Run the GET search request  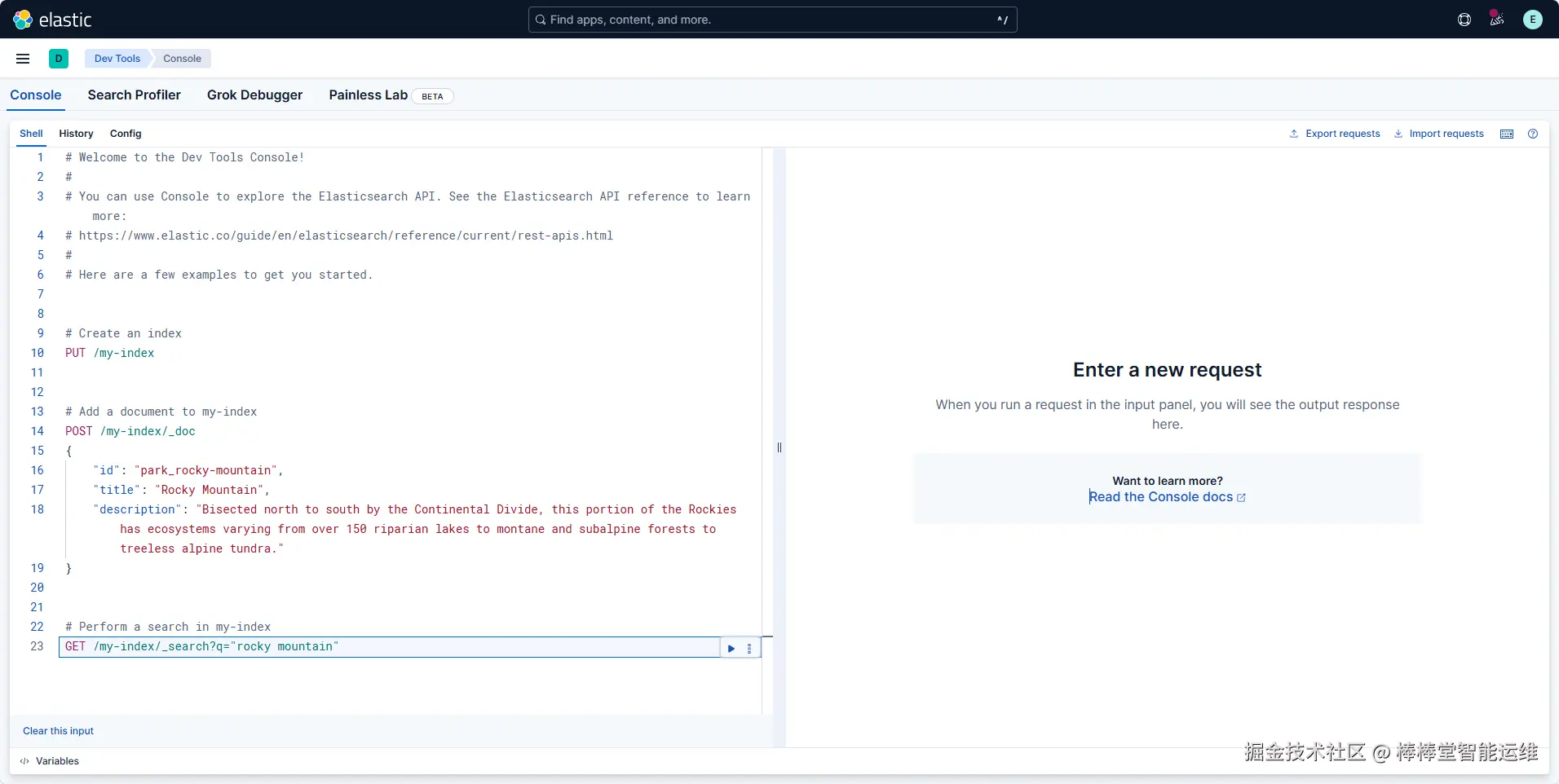coord(731,649)
